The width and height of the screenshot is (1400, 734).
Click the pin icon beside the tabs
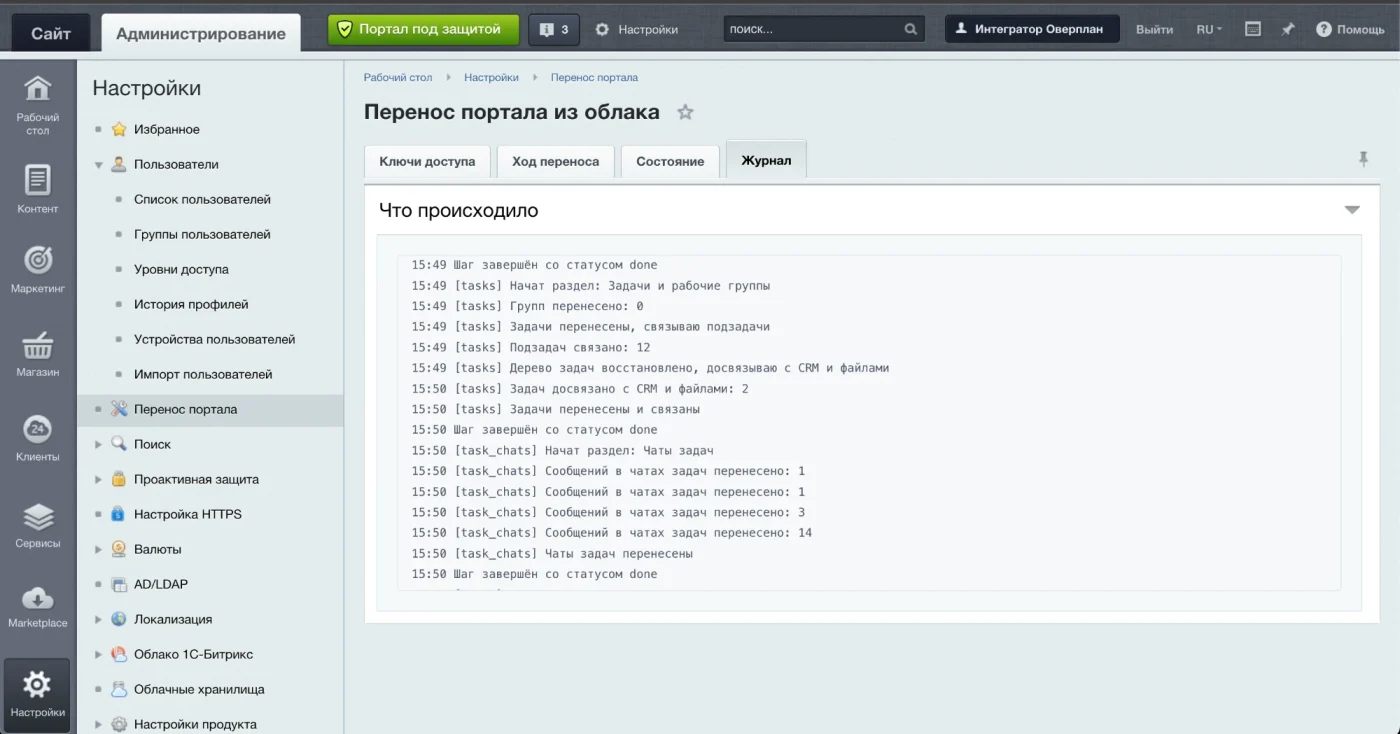(1362, 159)
